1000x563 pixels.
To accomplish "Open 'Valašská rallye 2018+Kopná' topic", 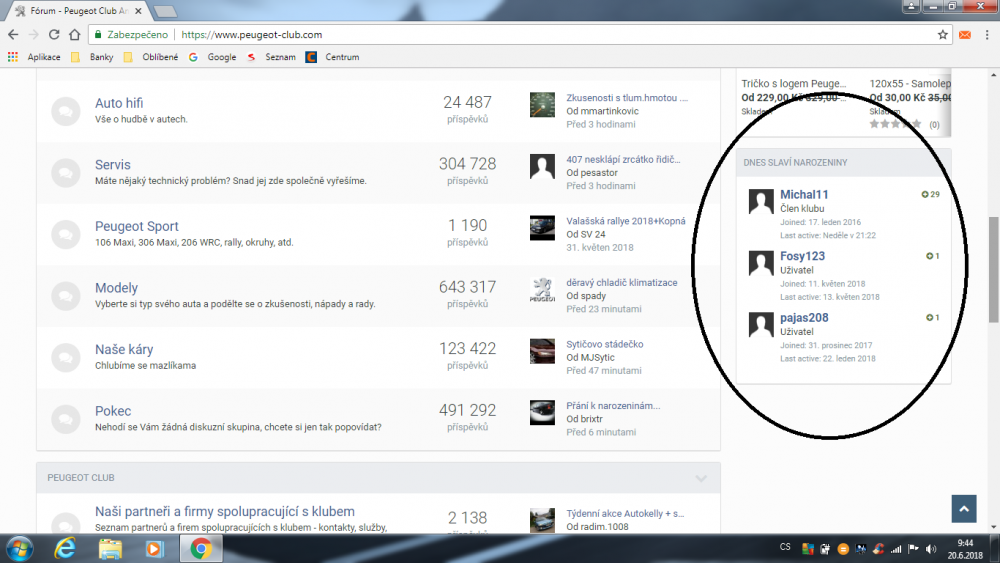I will pyautogui.click(x=626, y=221).
